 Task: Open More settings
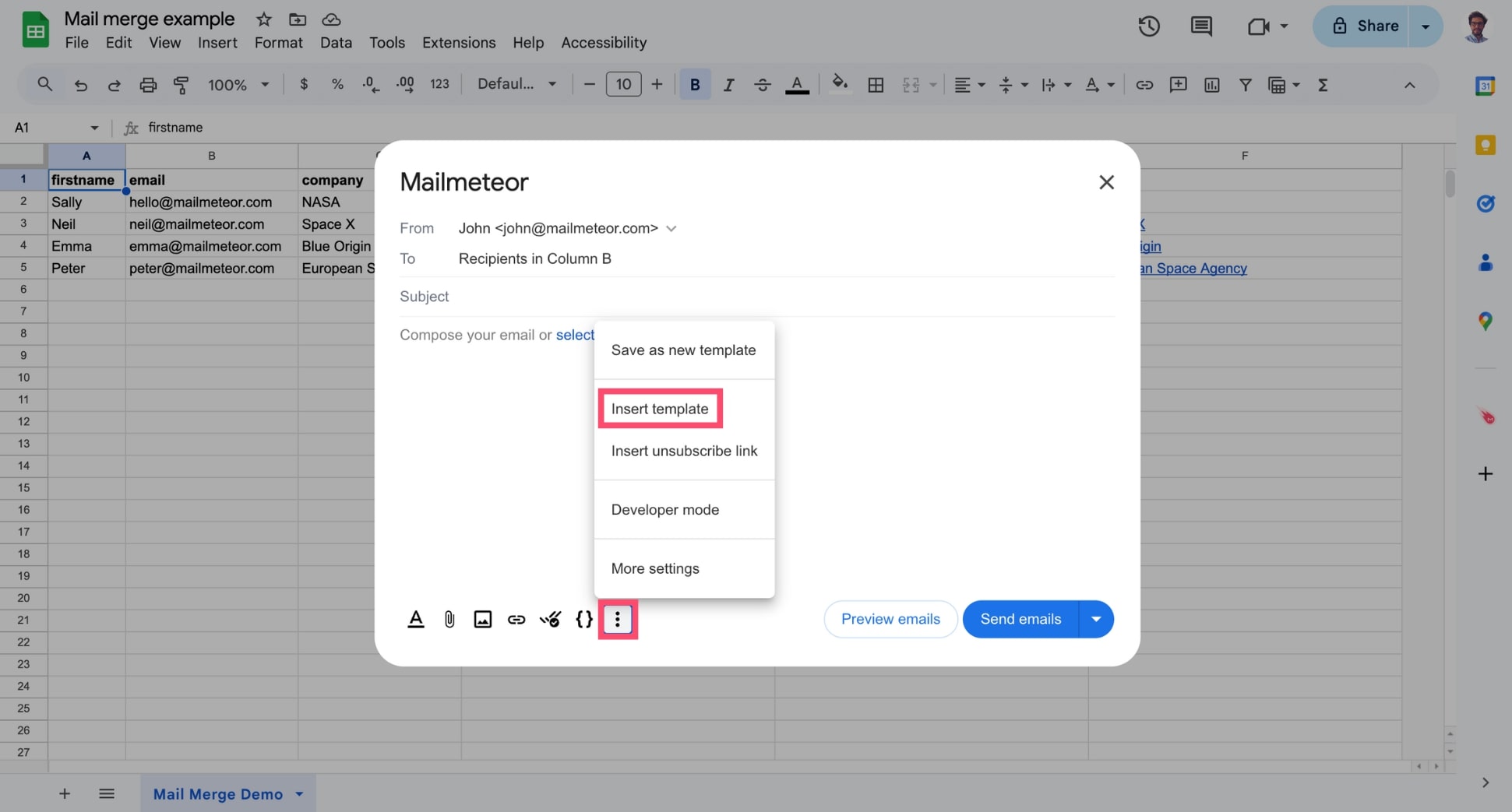(x=655, y=568)
